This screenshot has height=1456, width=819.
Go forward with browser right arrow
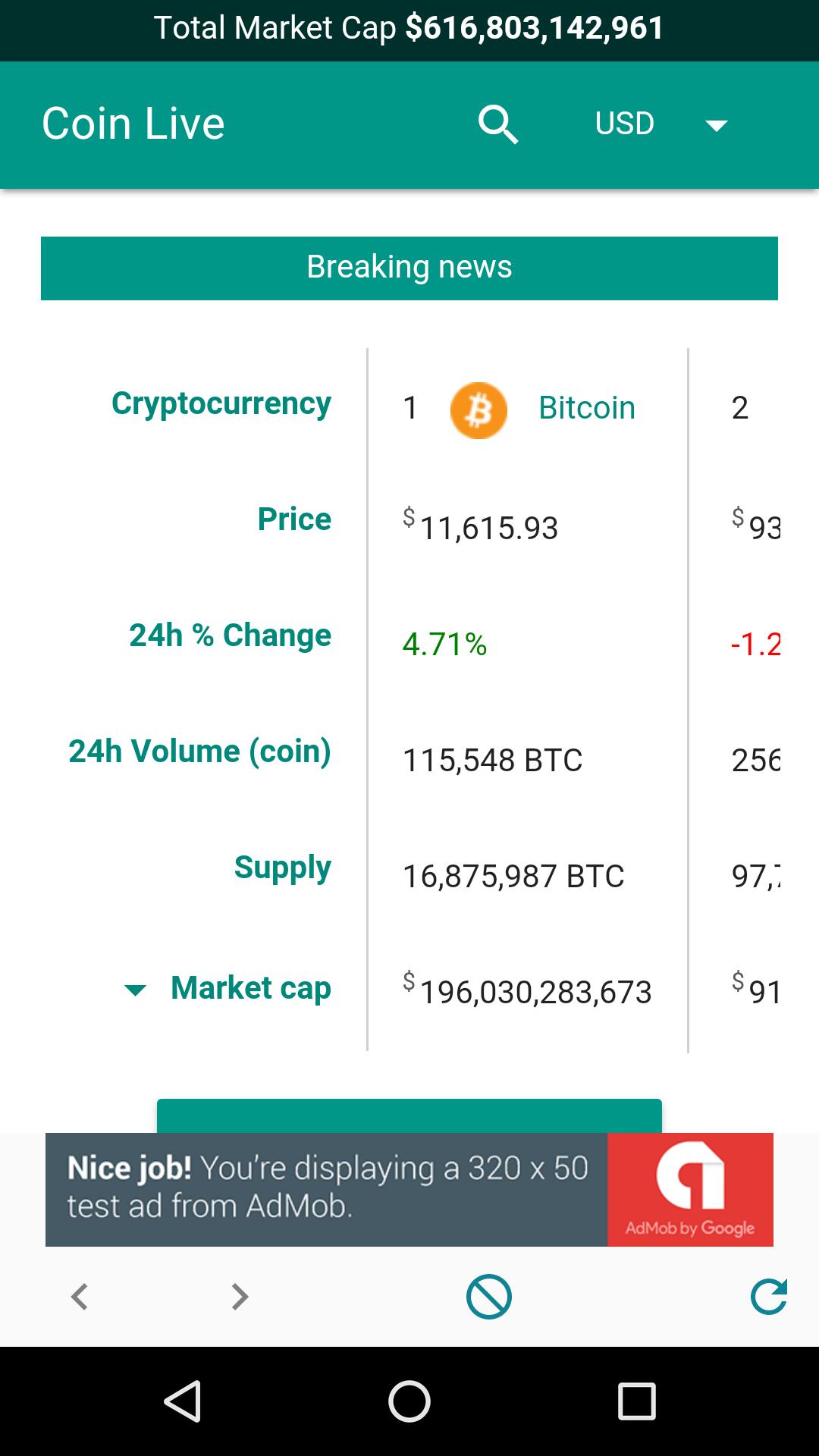tap(240, 1296)
